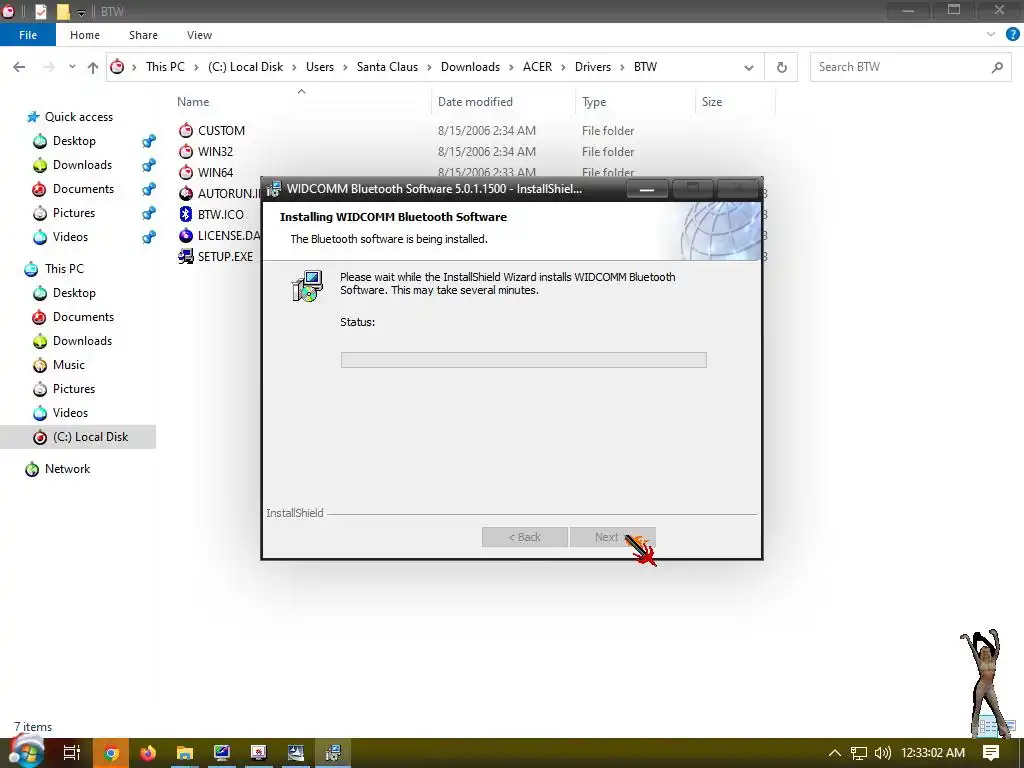Open the File menu
Image resolution: width=1024 pixels, height=768 pixels.
28,35
